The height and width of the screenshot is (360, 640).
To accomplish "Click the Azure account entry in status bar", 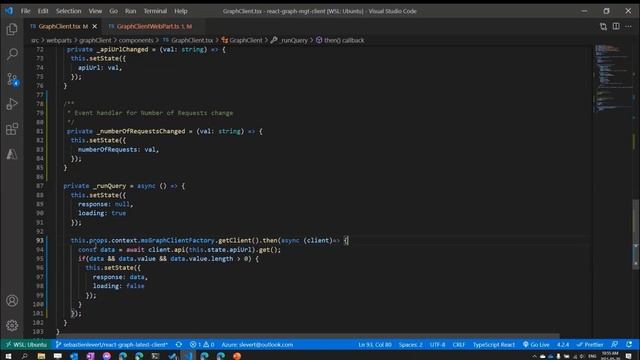I will [257, 344].
